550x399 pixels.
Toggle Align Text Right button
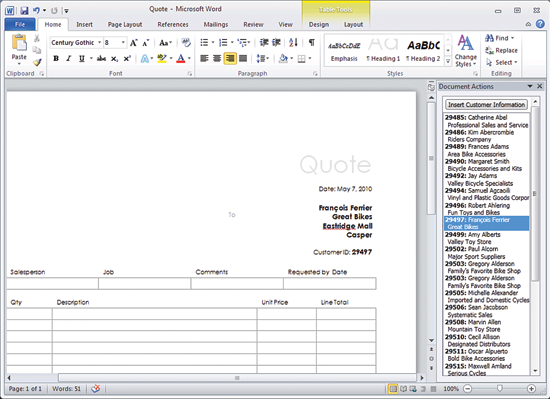pyautogui.click(x=230, y=58)
